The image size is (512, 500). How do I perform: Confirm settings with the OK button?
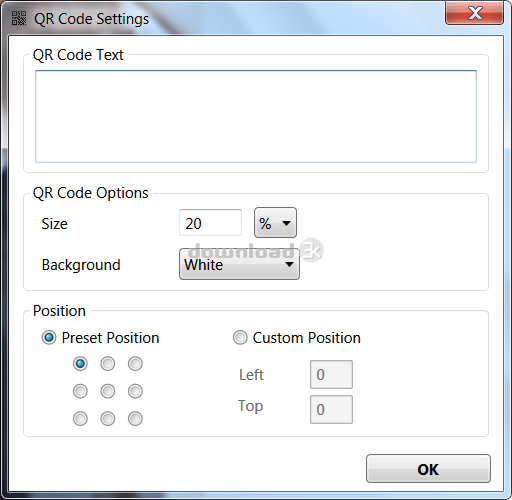coord(428,469)
